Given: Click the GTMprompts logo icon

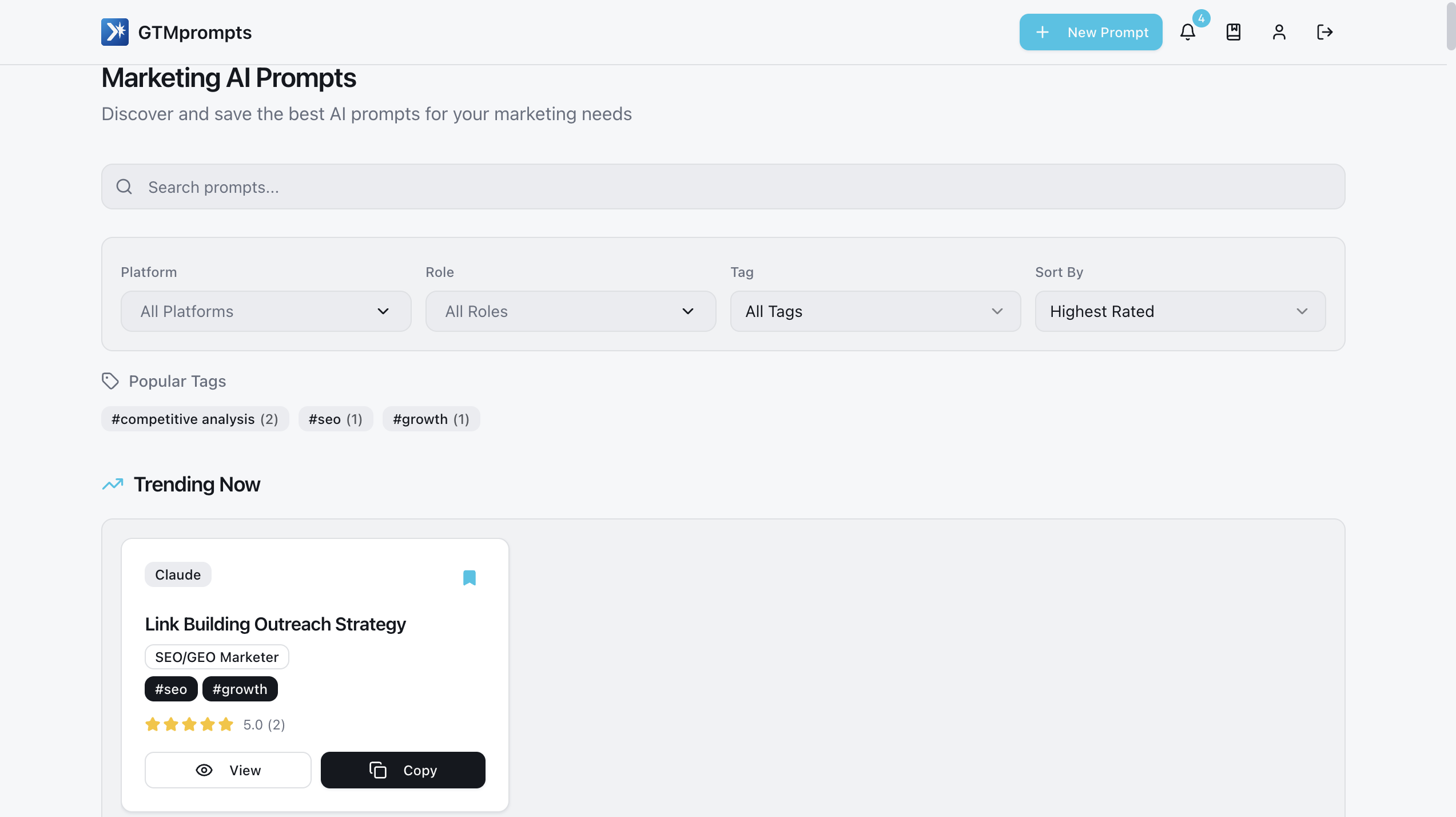Looking at the screenshot, I should (115, 32).
